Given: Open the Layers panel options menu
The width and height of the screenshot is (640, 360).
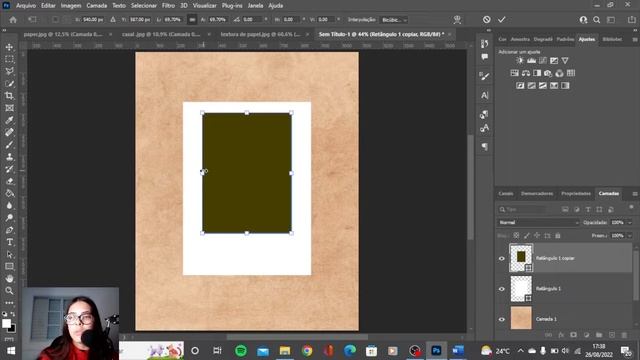Looking at the screenshot, I should (635, 193).
